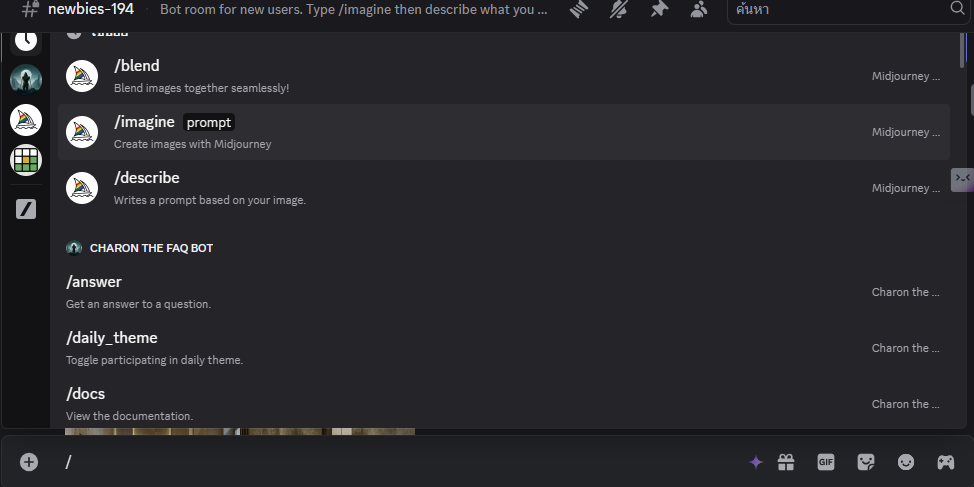
Task: Toggle the notification bell mute icon
Action: (x=619, y=9)
